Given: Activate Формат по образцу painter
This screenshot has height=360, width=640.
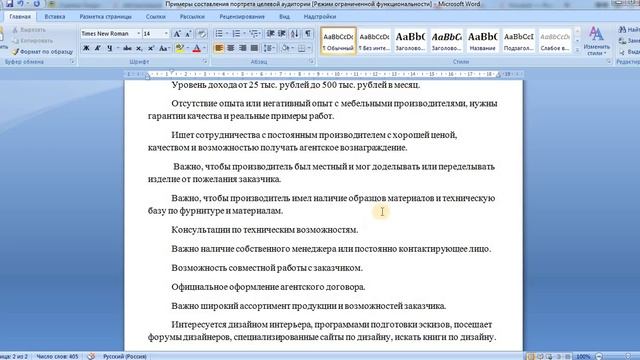Looking at the screenshot, I should click(x=42, y=52).
